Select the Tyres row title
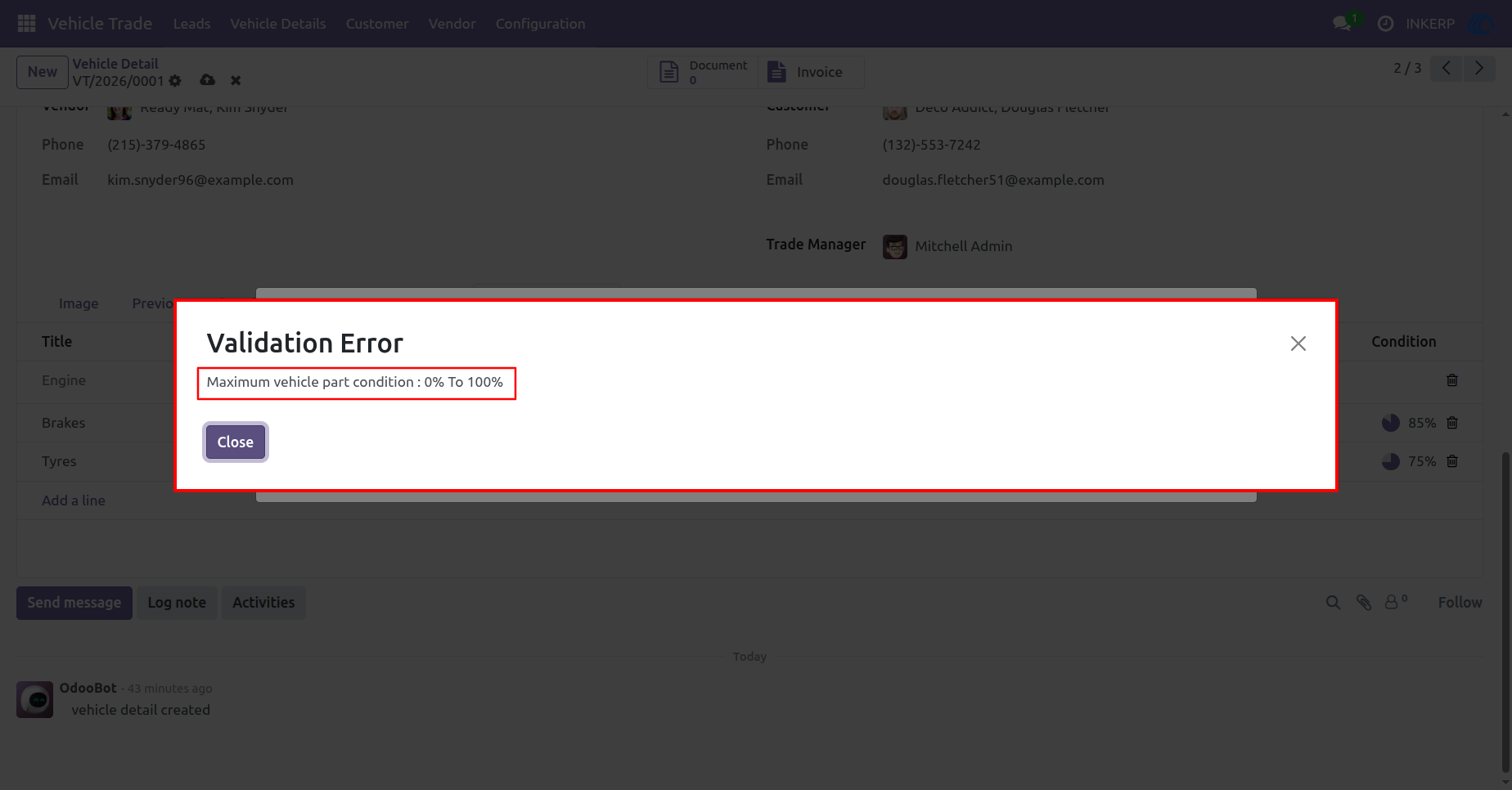This screenshot has width=1512, height=790. 59,461
